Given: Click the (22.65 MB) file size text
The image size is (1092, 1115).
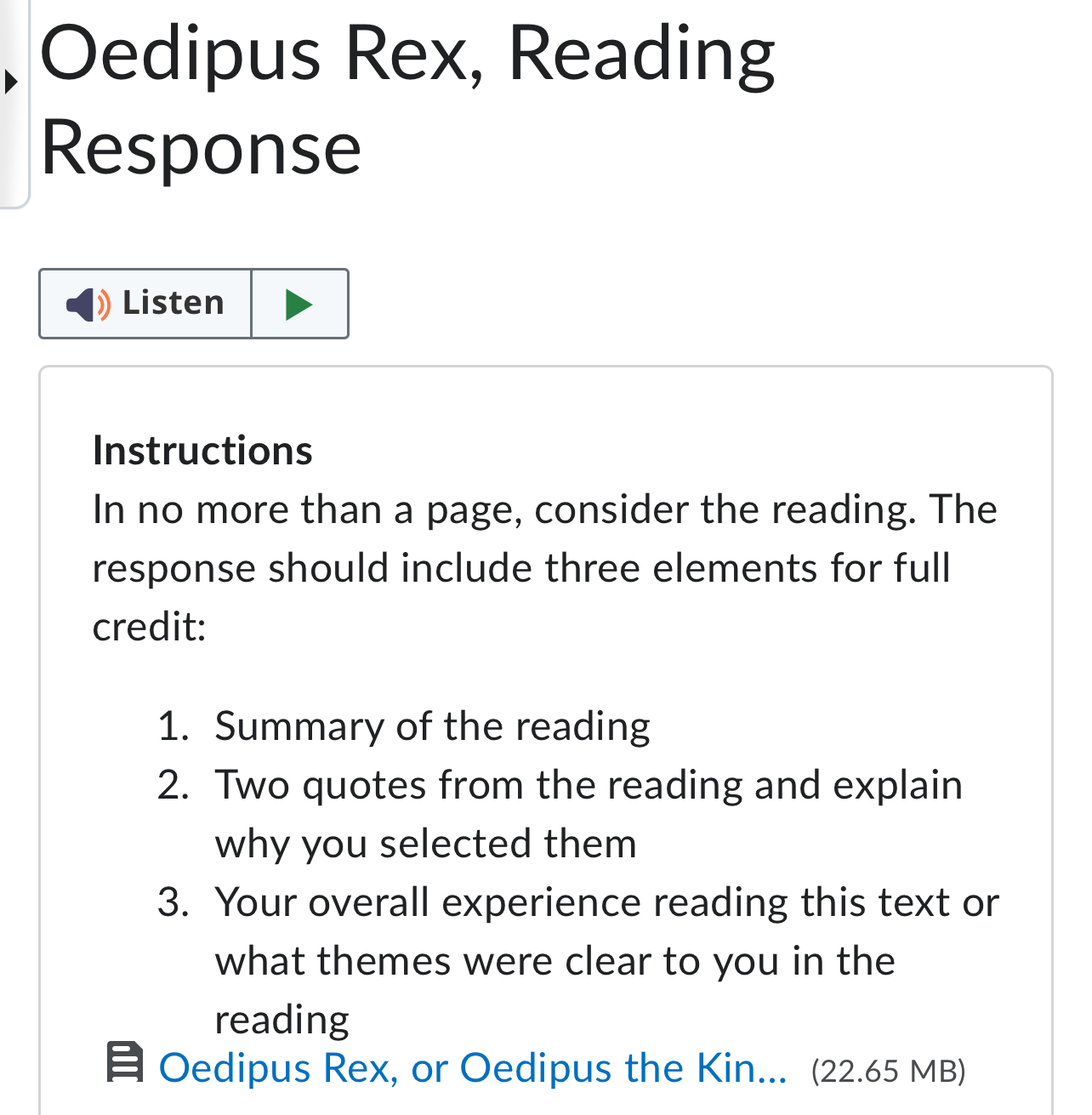Looking at the screenshot, I should (888, 1072).
